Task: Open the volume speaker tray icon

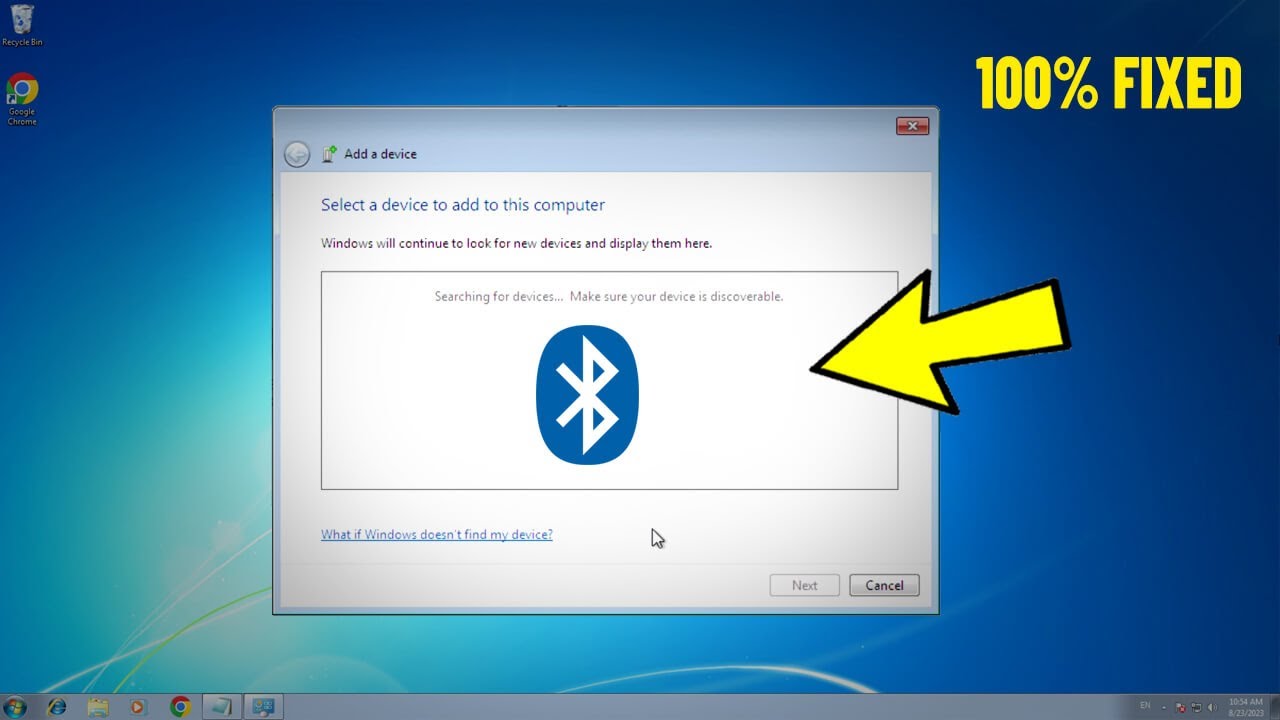Action: [1212, 707]
